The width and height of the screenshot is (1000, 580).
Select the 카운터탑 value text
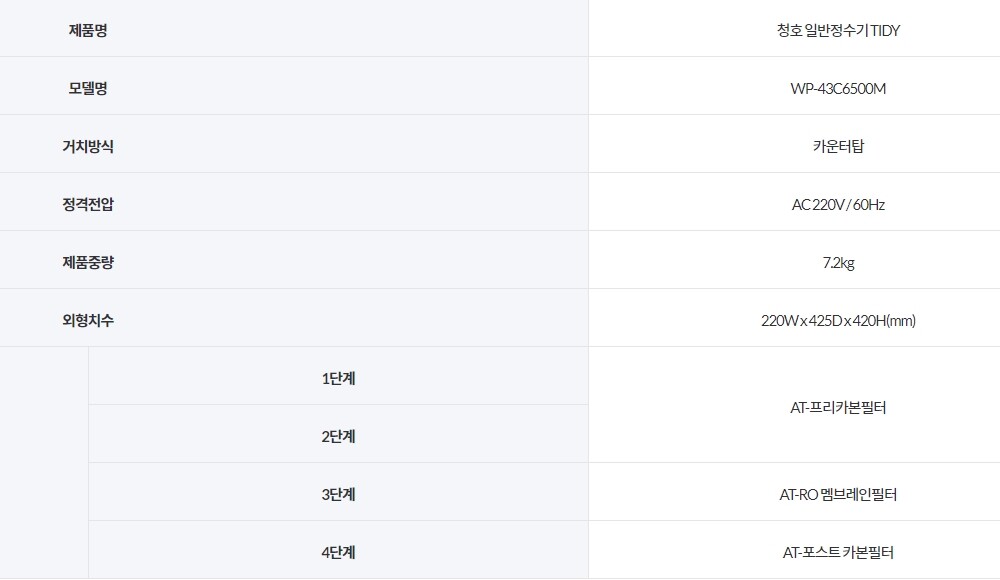(x=838, y=147)
